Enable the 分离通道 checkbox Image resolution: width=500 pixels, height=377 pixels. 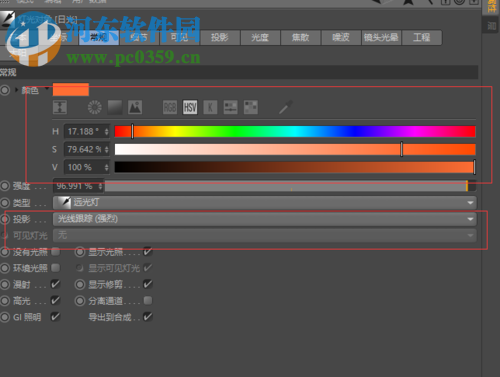[148, 300]
